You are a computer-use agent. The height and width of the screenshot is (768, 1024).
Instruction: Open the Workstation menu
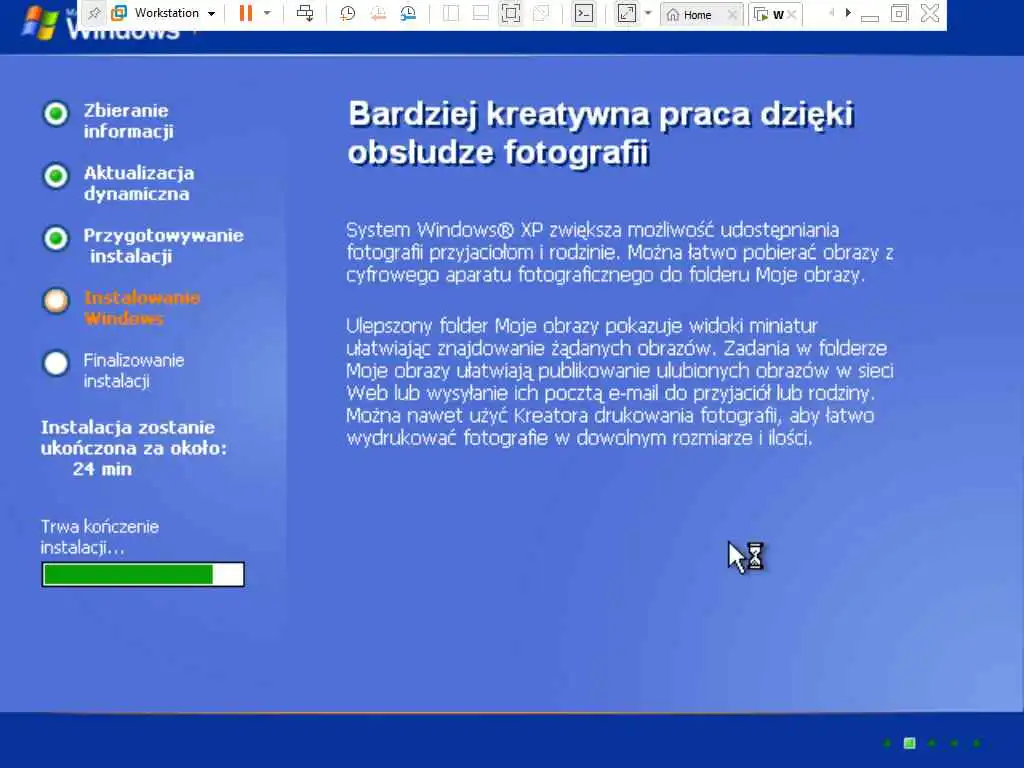[x=166, y=13]
